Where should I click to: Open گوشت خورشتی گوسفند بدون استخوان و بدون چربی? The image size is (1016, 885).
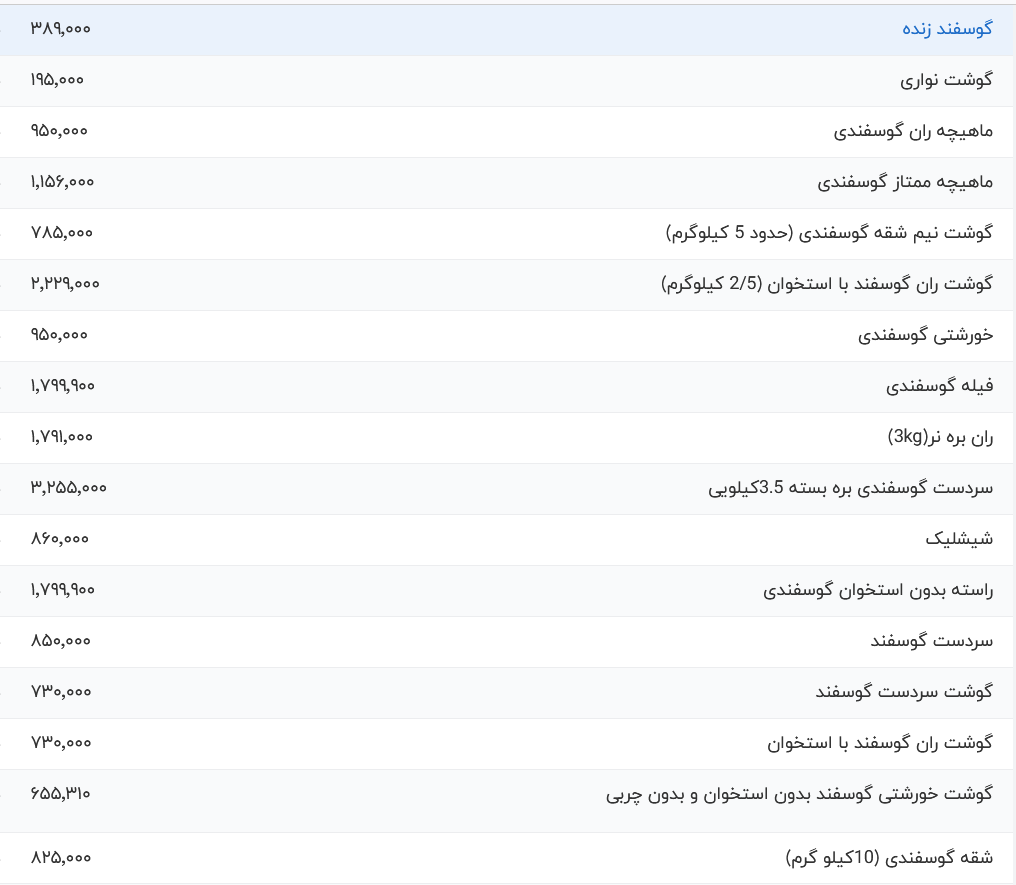(x=799, y=794)
